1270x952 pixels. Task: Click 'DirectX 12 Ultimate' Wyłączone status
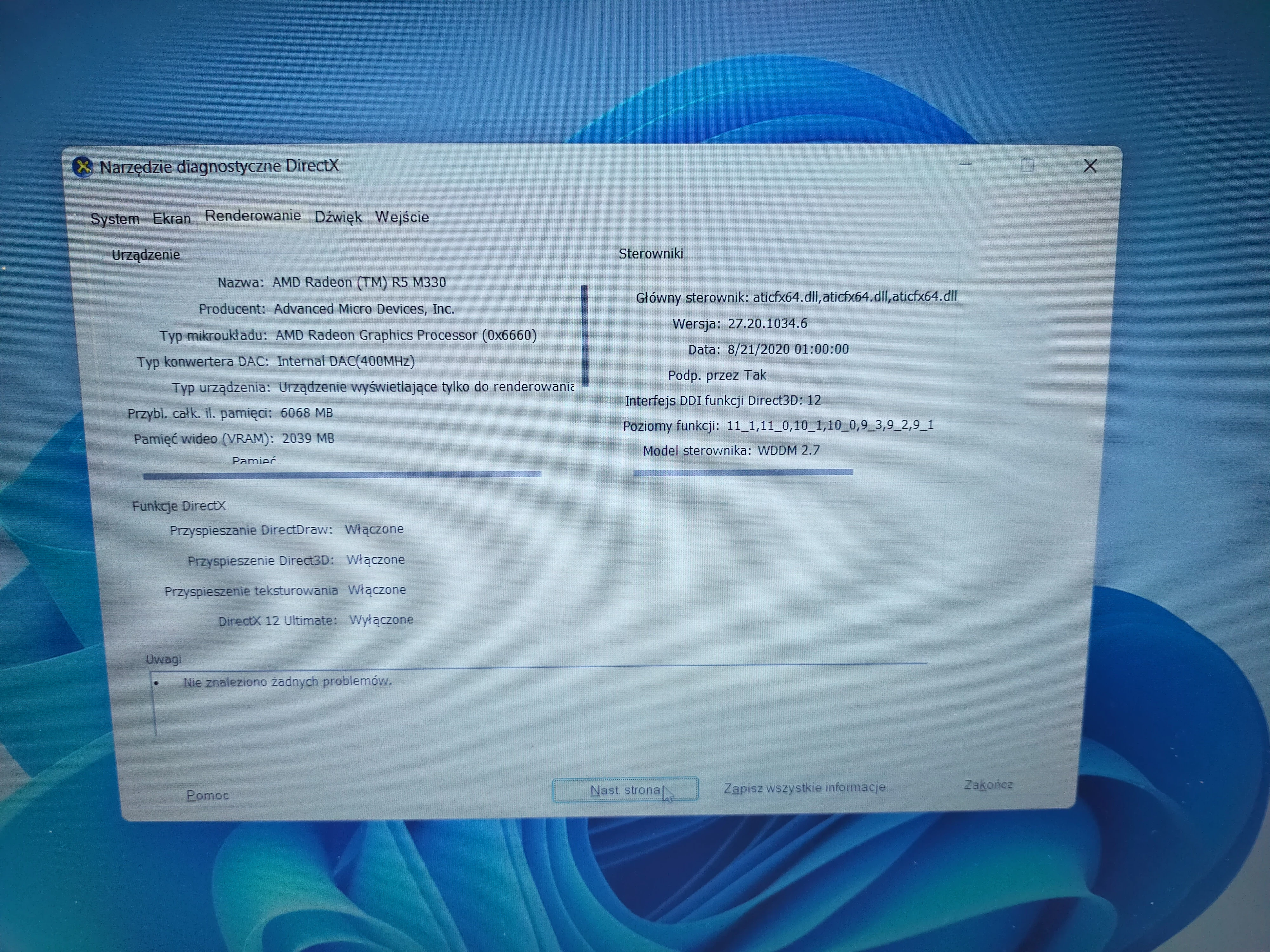coord(381,620)
